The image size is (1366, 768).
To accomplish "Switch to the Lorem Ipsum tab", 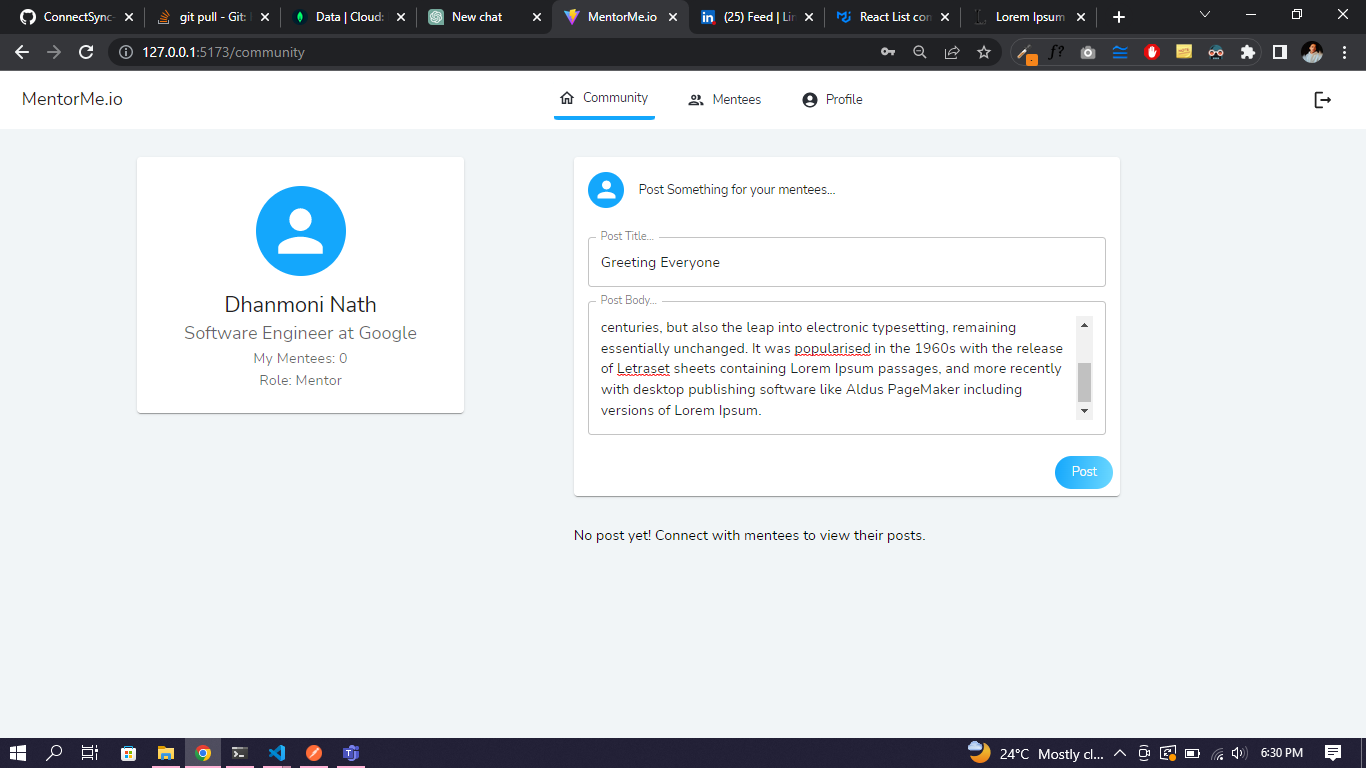I will coord(1030,16).
